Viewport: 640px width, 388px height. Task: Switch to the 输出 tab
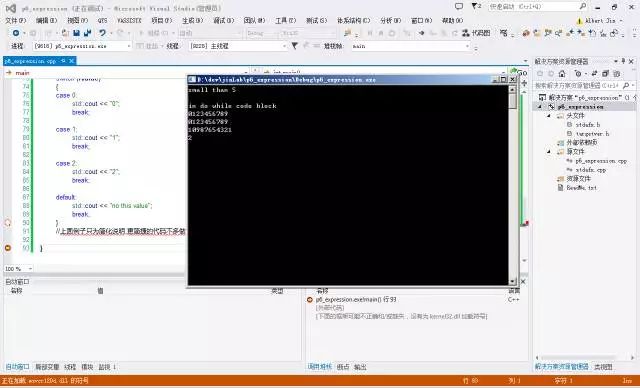(x=360, y=367)
